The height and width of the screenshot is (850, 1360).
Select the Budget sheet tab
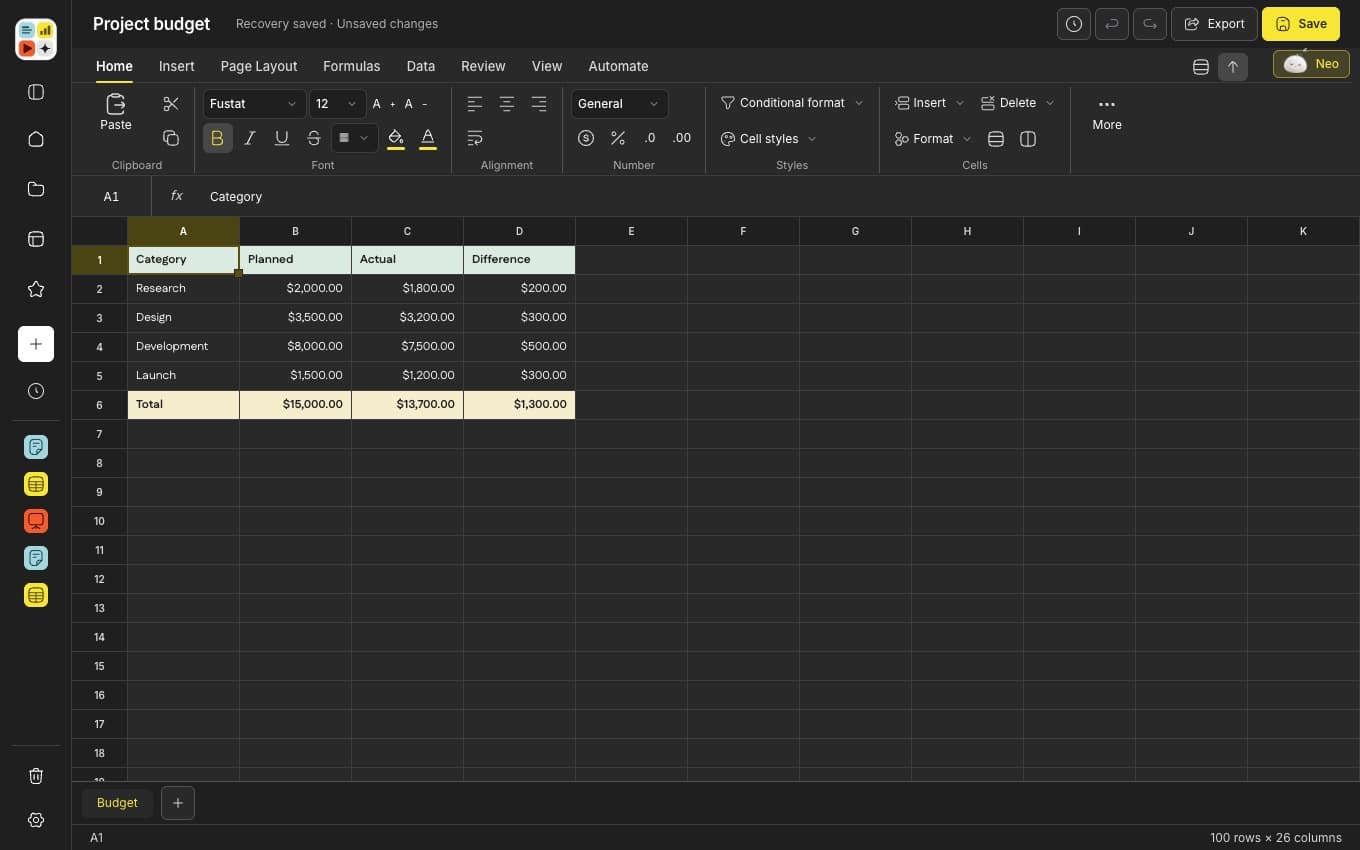[x=117, y=803]
